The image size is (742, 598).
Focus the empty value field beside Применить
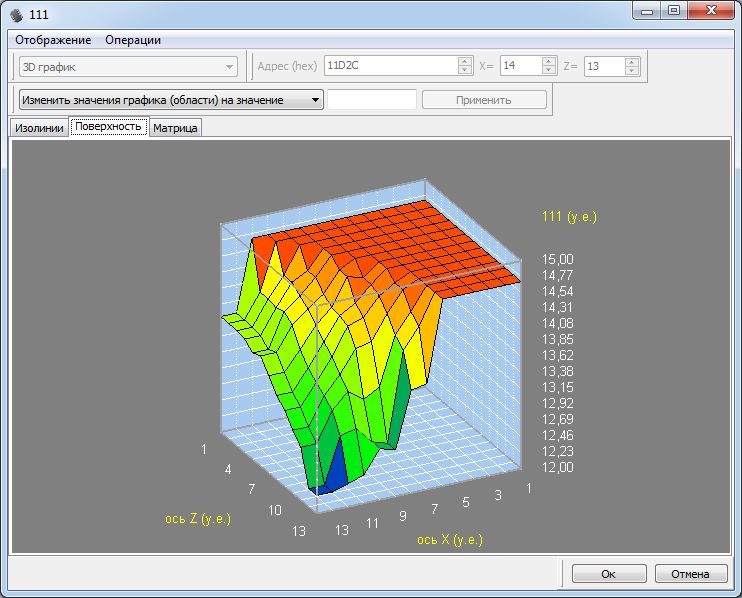pyautogui.click(x=371, y=100)
